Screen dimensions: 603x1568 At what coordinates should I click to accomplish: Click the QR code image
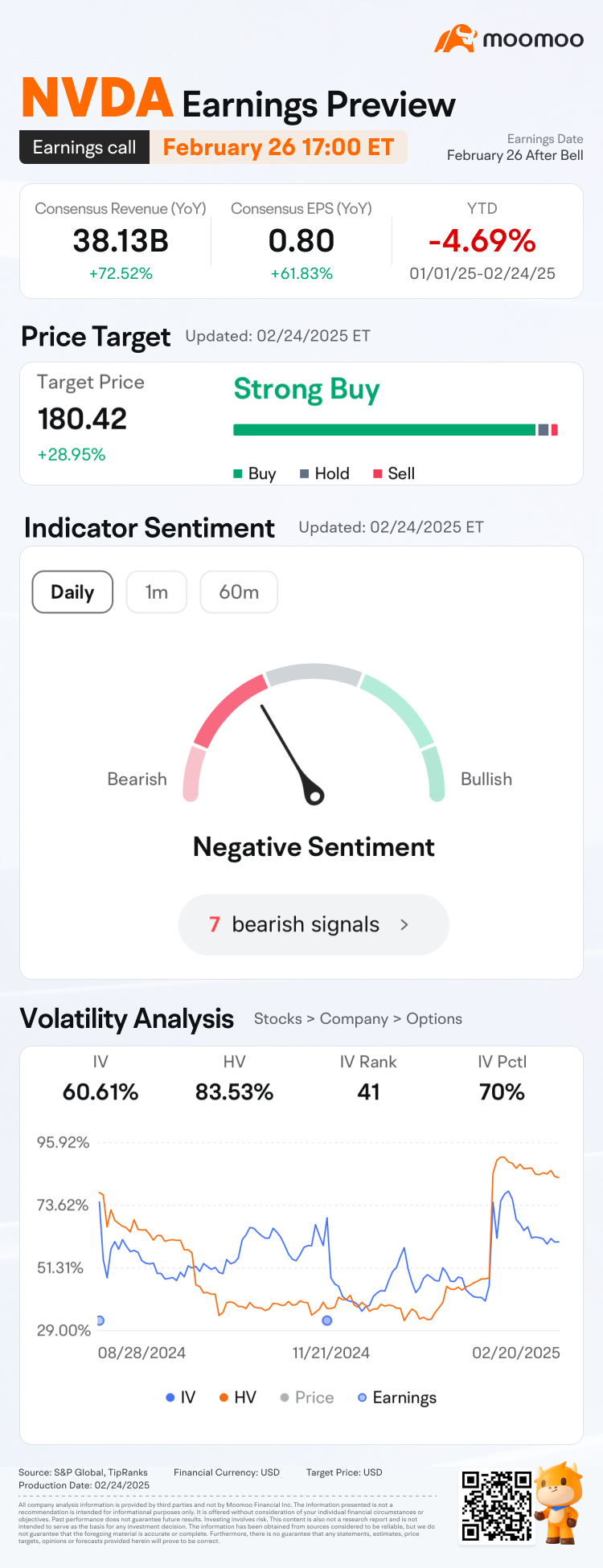click(x=496, y=1505)
